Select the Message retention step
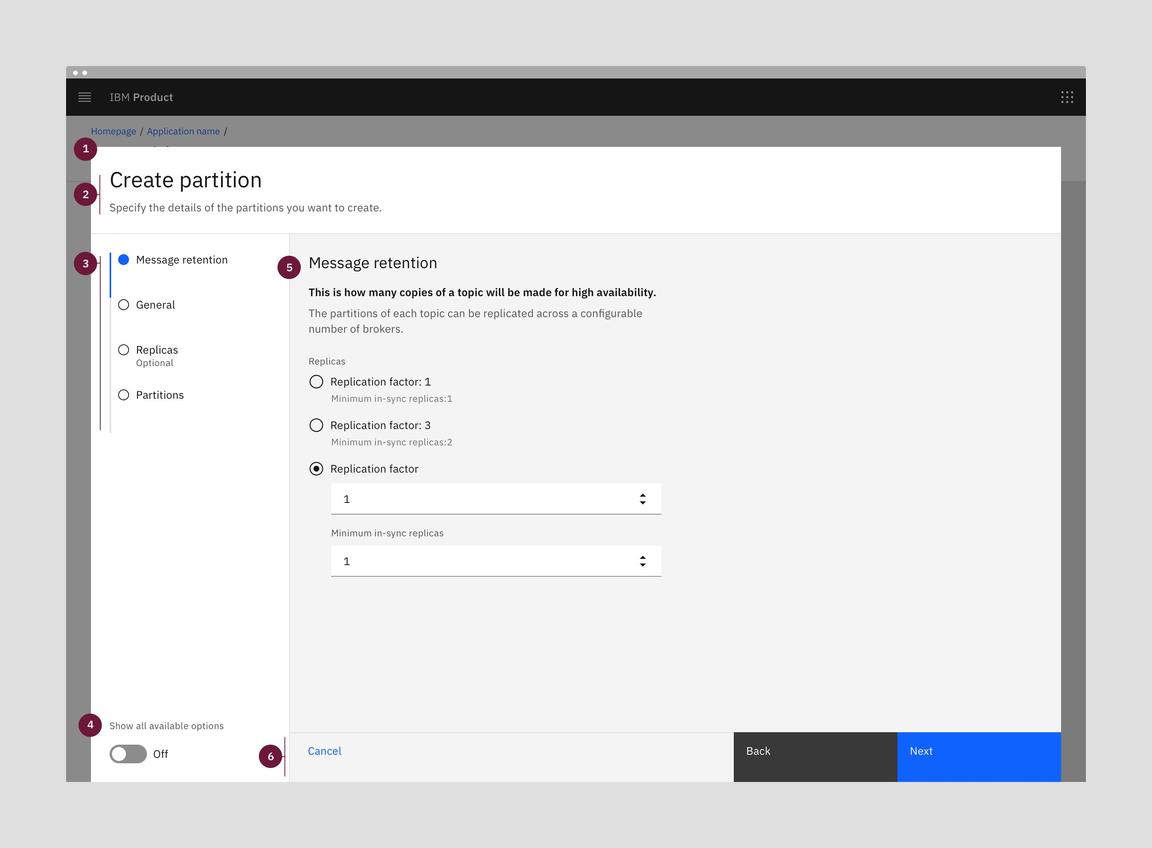Screen dimensions: 1152x848 click(181, 260)
